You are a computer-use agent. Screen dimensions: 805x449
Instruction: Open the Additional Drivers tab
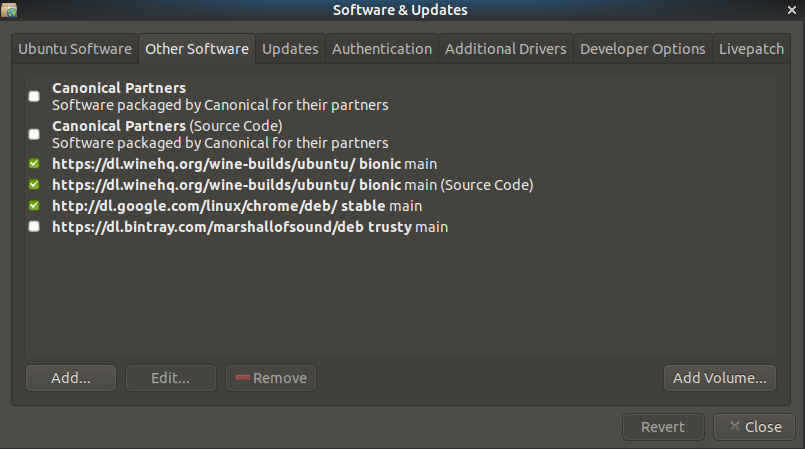coord(505,48)
